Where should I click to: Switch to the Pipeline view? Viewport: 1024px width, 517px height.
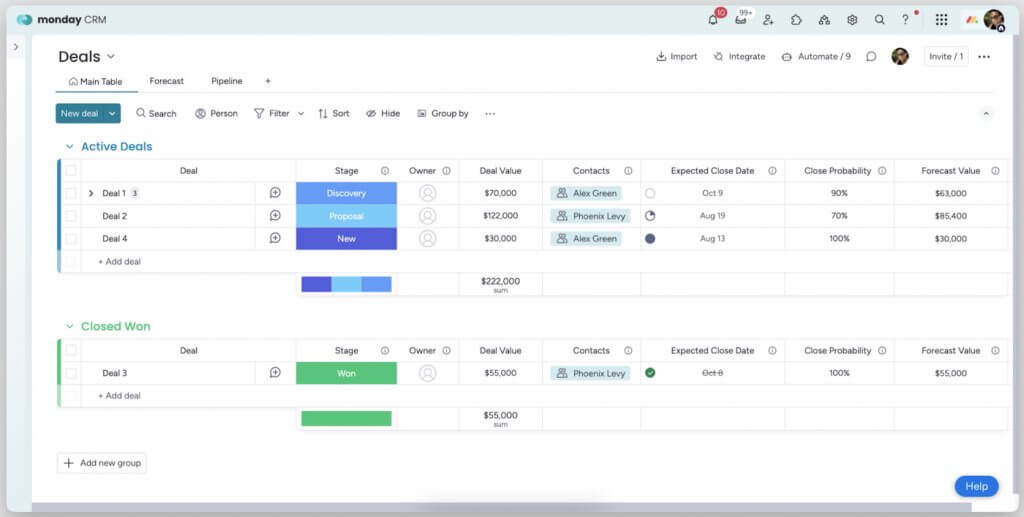[x=227, y=81]
